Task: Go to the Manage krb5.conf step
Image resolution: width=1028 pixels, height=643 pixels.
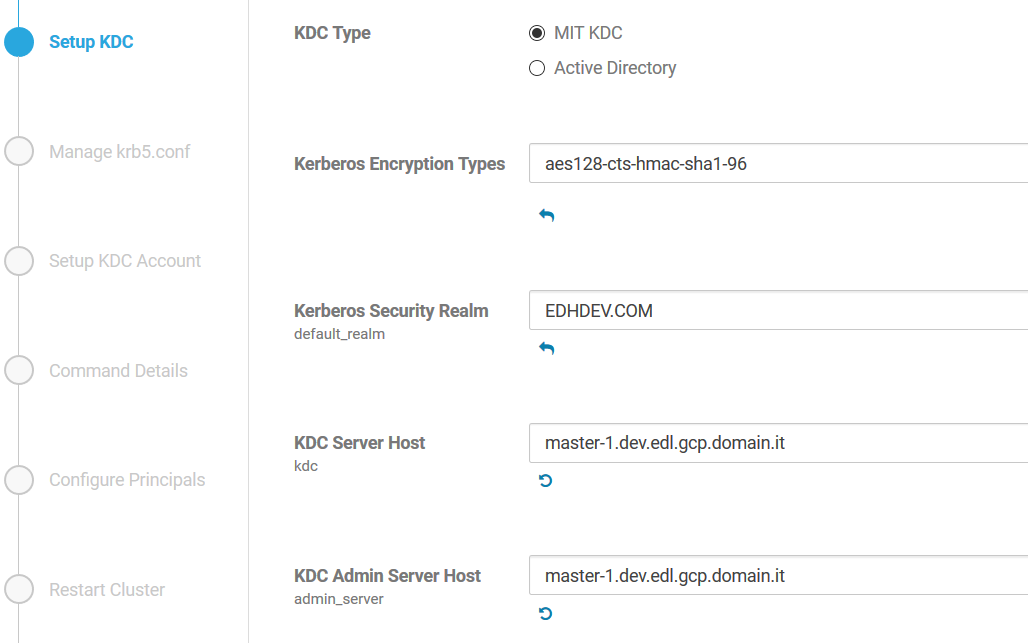Action: tap(119, 151)
